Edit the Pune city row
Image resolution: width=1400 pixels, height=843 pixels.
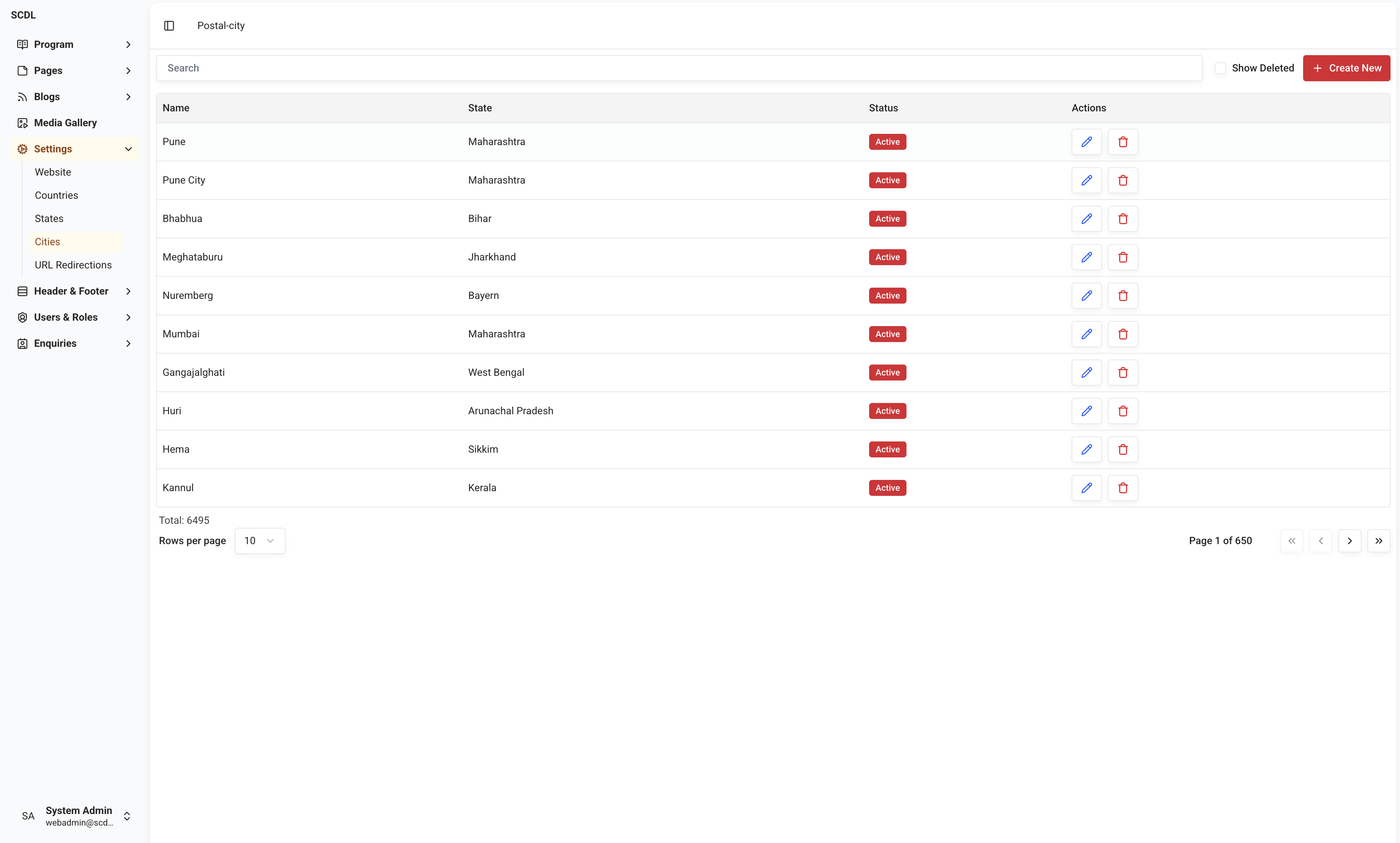click(x=1086, y=142)
